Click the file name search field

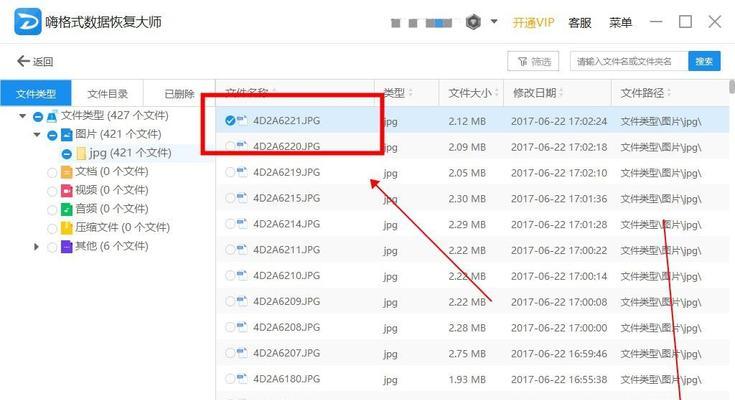pyautogui.click(x=629, y=61)
